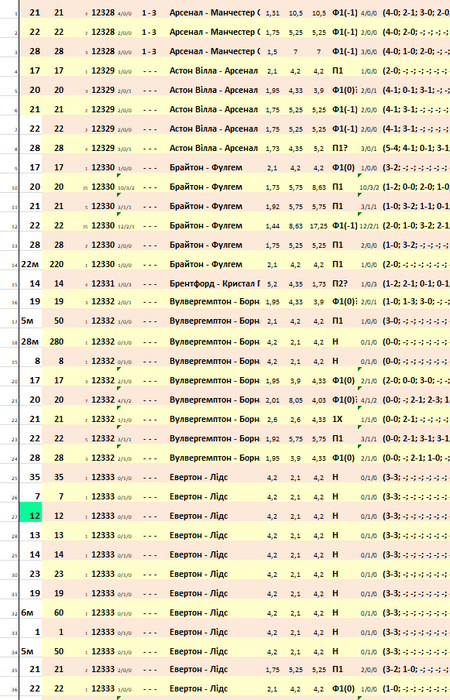Viewport: 450px width, 700px height.
Task: Select the П1? prediction cell
Action: [x=340, y=148]
